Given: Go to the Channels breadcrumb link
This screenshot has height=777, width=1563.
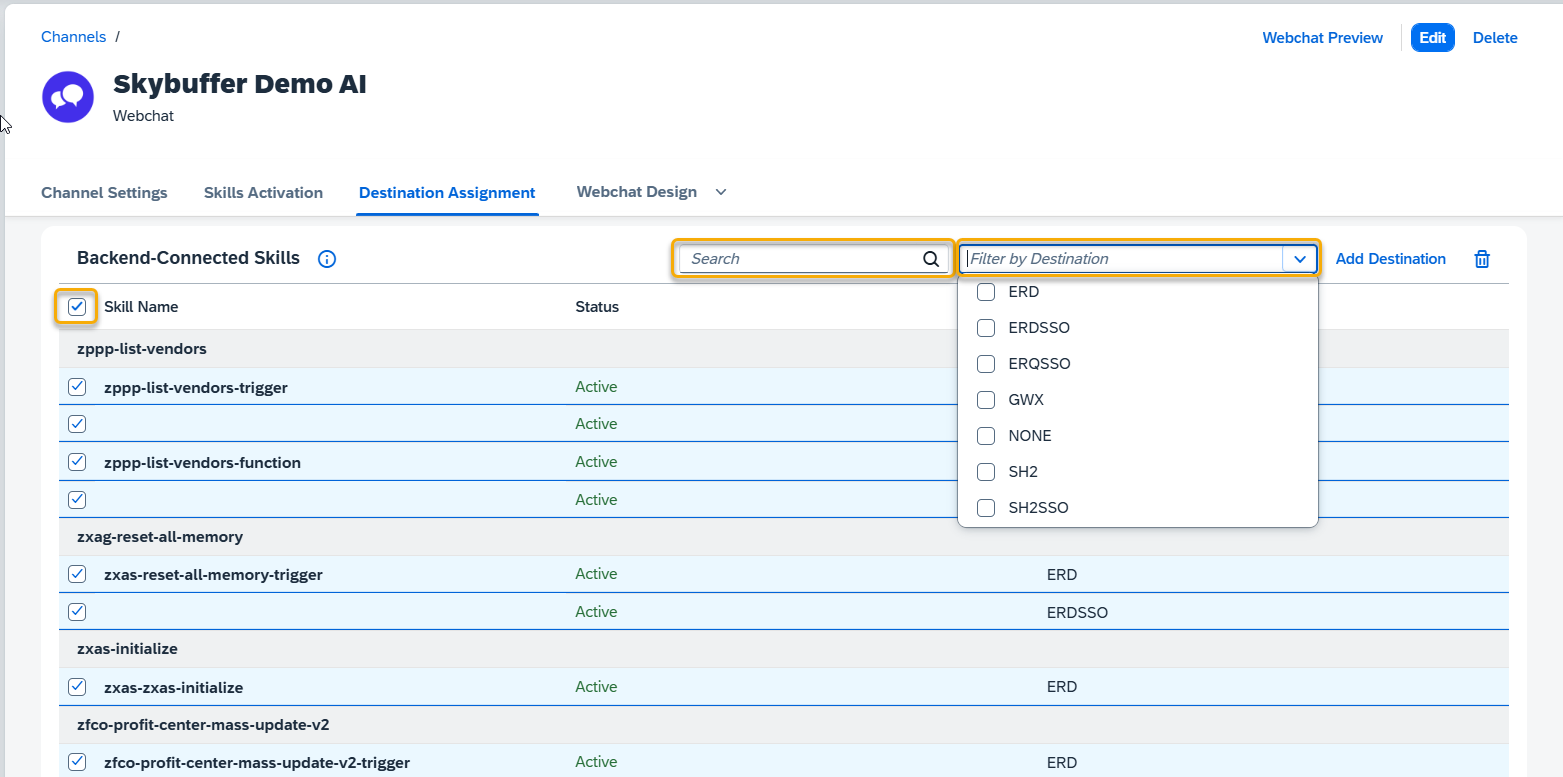Looking at the screenshot, I should click(x=73, y=37).
